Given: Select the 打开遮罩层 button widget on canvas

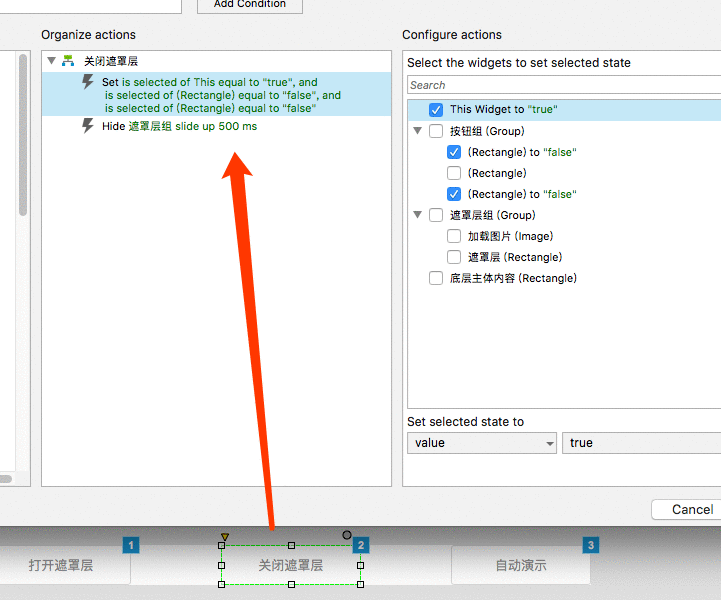Looking at the screenshot, I should pyautogui.click(x=61, y=565).
